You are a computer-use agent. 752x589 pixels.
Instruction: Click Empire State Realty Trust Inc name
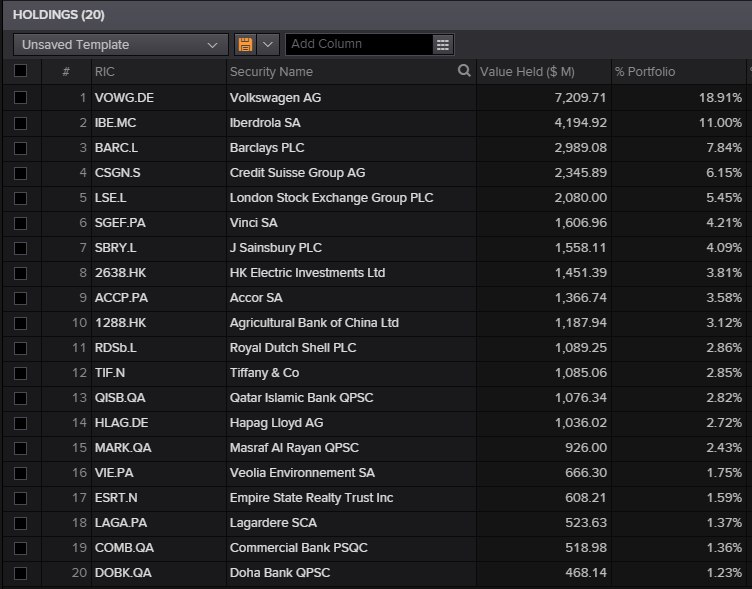click(311, 497)
